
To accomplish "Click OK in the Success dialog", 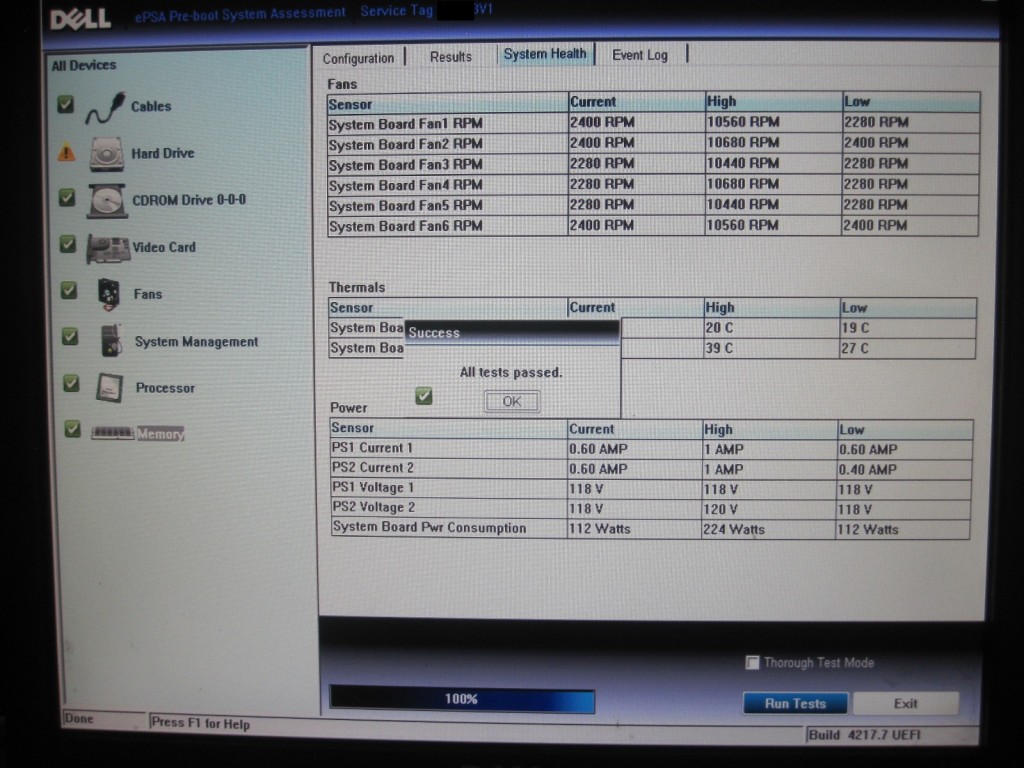I will coord(512,401).
